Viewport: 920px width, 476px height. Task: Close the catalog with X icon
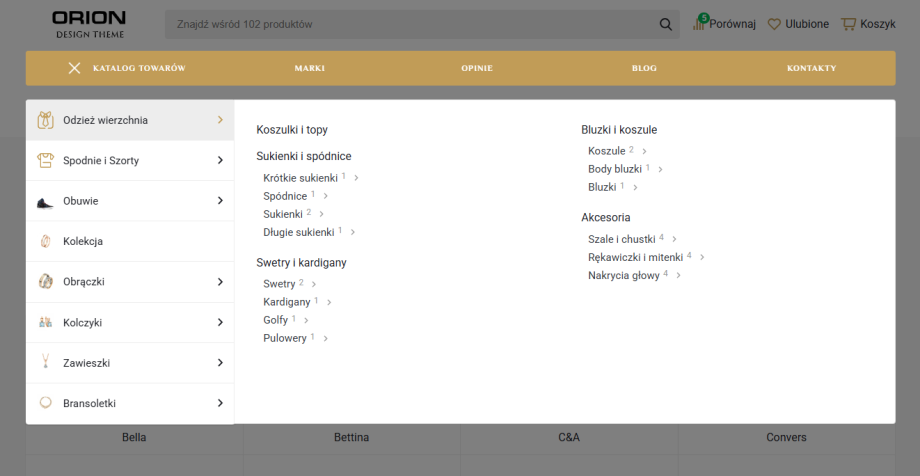(x=74, y=68)
